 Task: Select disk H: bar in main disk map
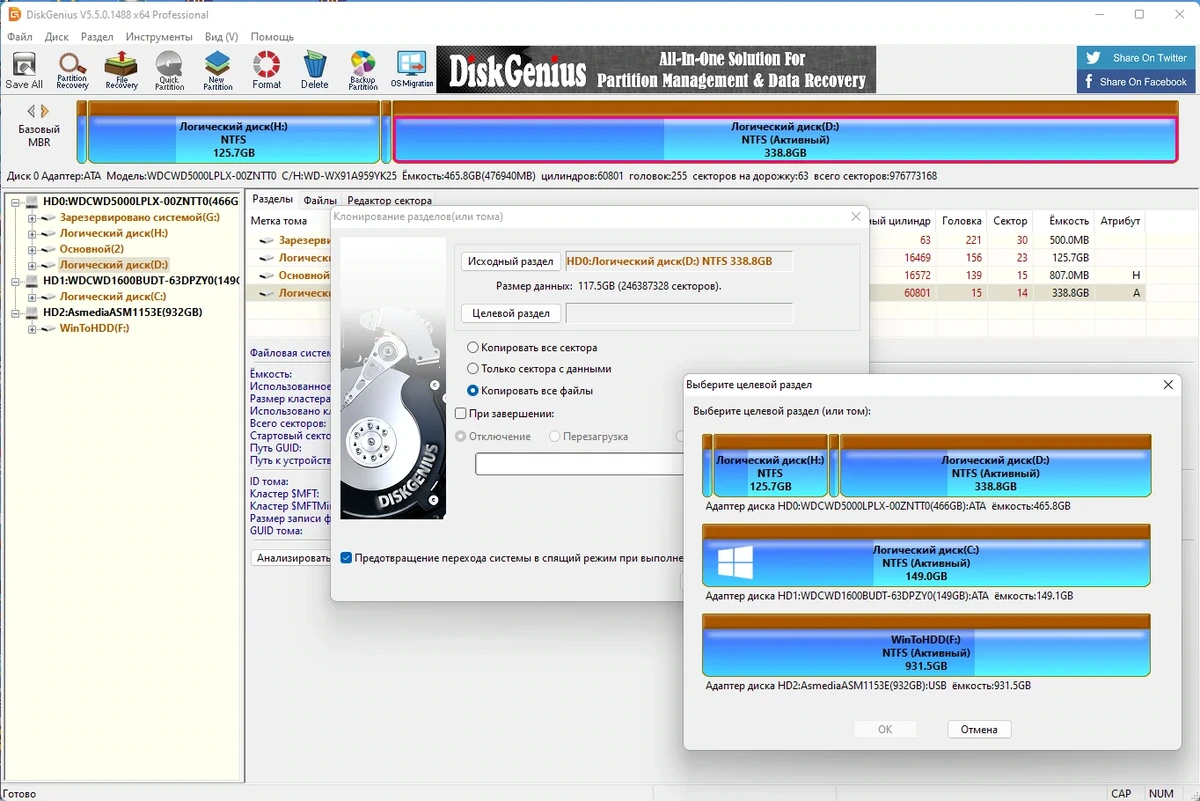coord(233,132)
